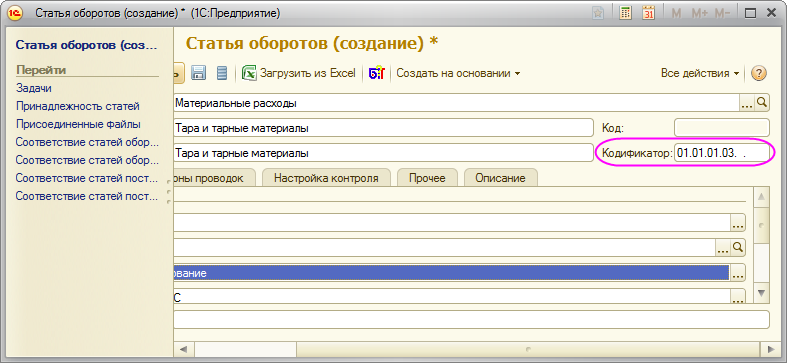Screen dimensions: 787x363
Task: Open help via the question mark icon
Action: pos(758,73)
